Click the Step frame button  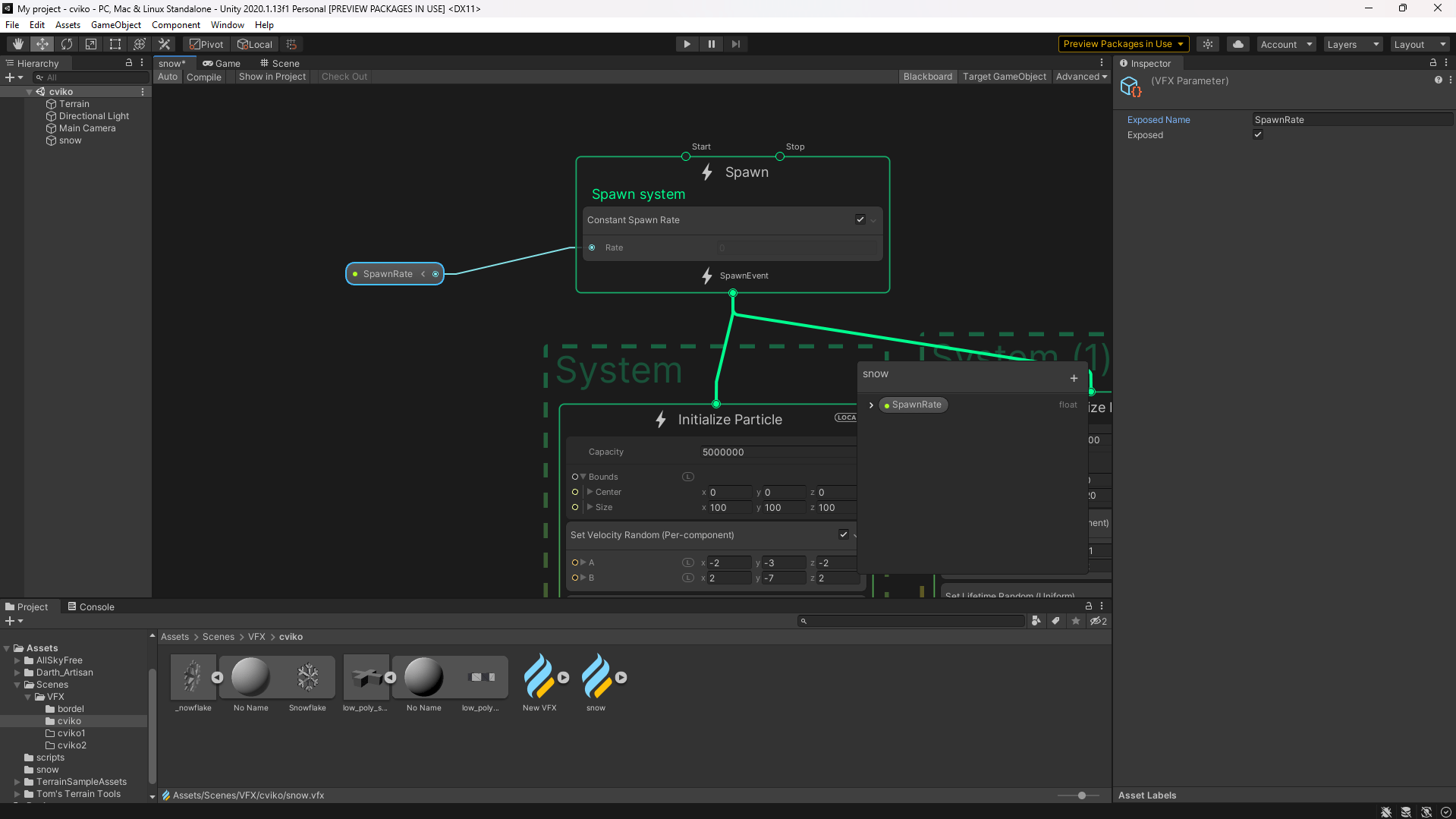coord(735,44)
